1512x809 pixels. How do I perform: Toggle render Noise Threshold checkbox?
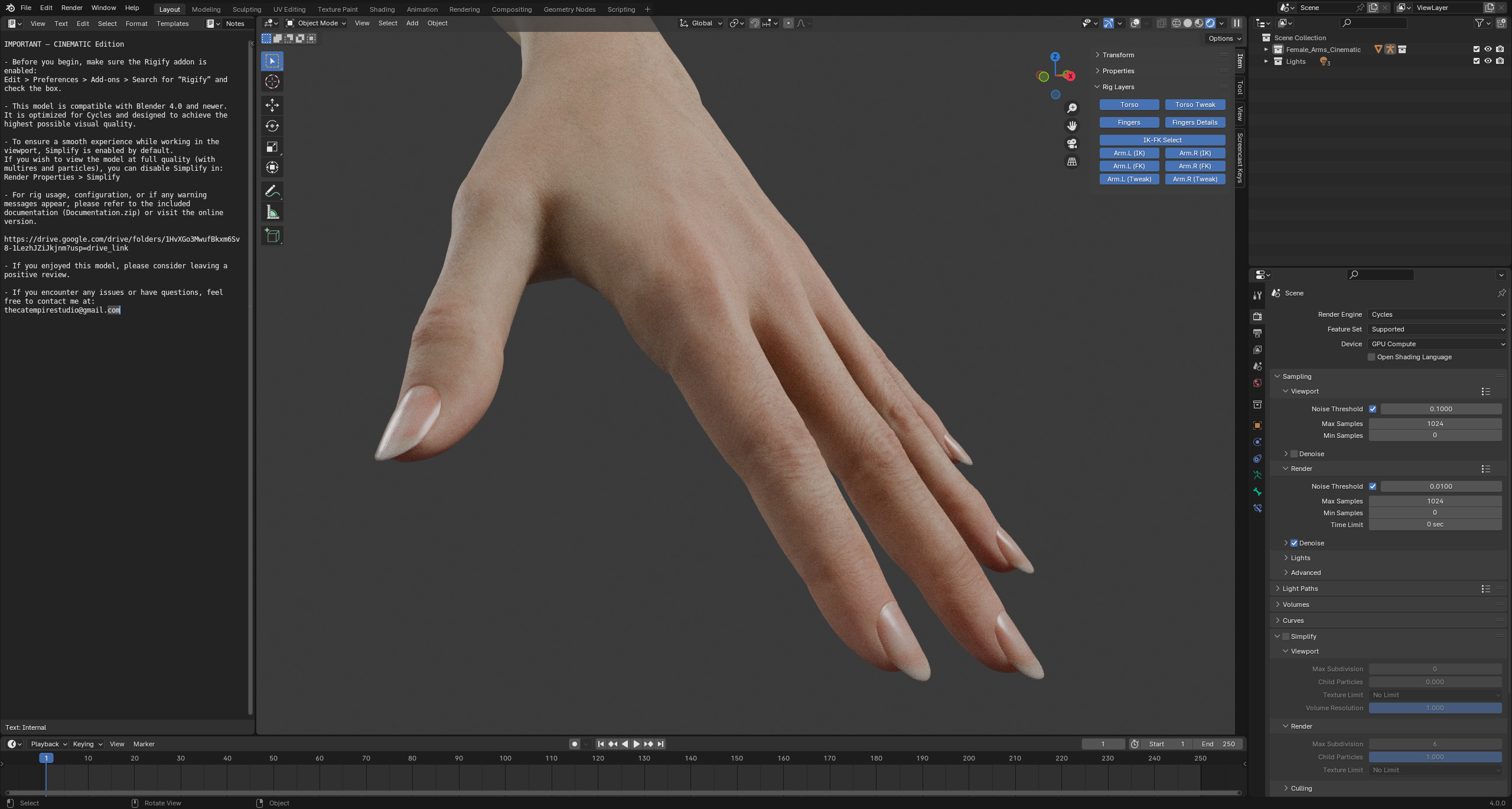point(1373,486)
